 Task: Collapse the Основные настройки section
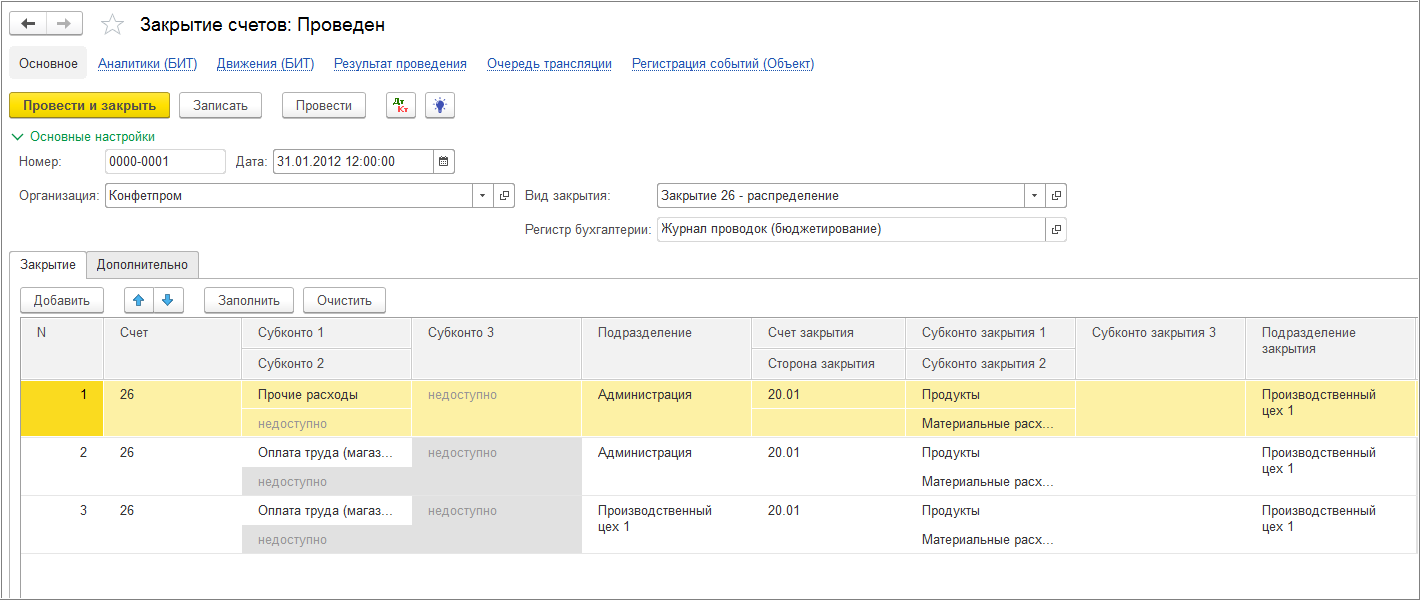pyautogui.click(x=16, y=137)
